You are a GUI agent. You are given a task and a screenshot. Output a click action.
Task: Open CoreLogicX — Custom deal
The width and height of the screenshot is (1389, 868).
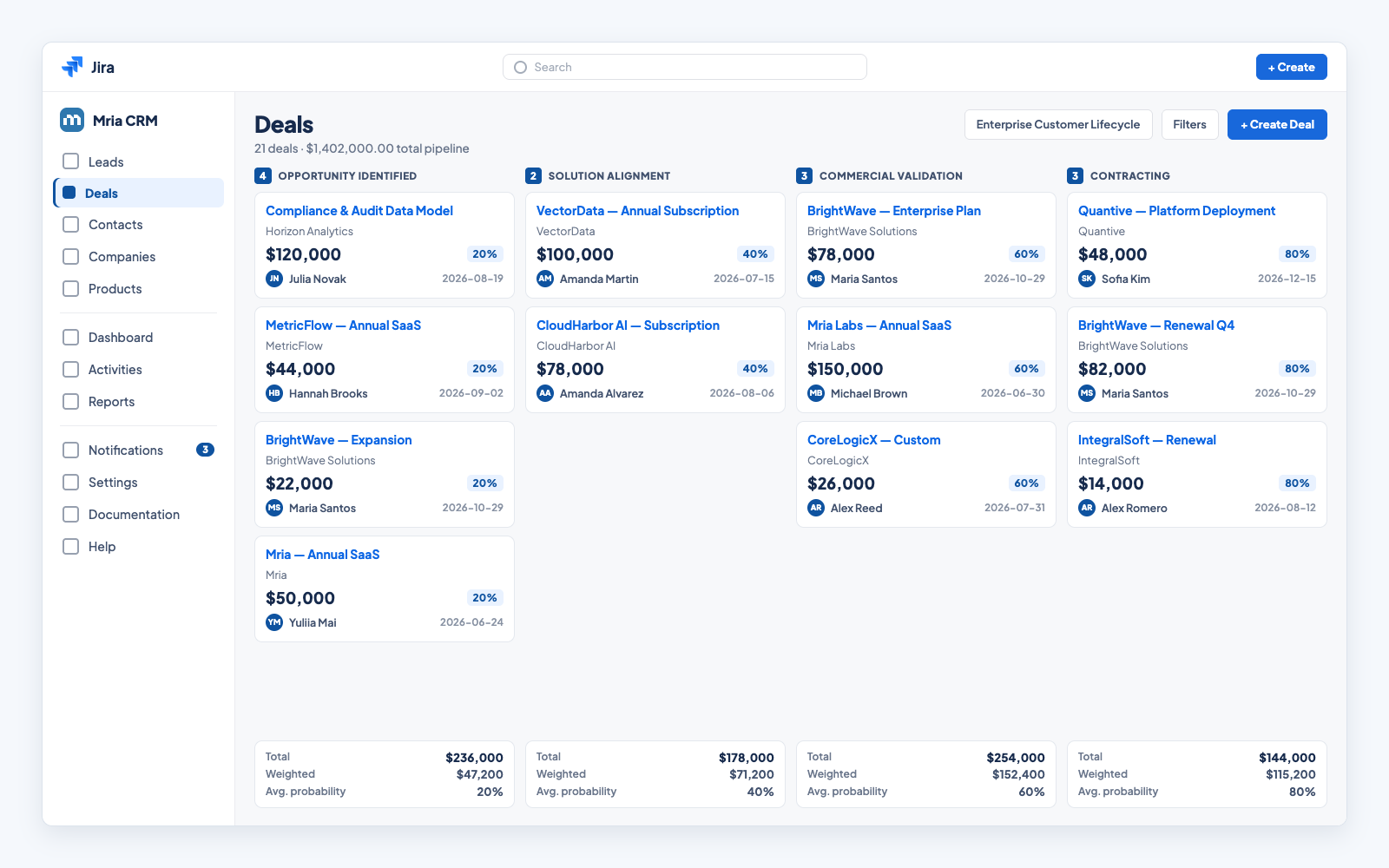click(874, 440)
